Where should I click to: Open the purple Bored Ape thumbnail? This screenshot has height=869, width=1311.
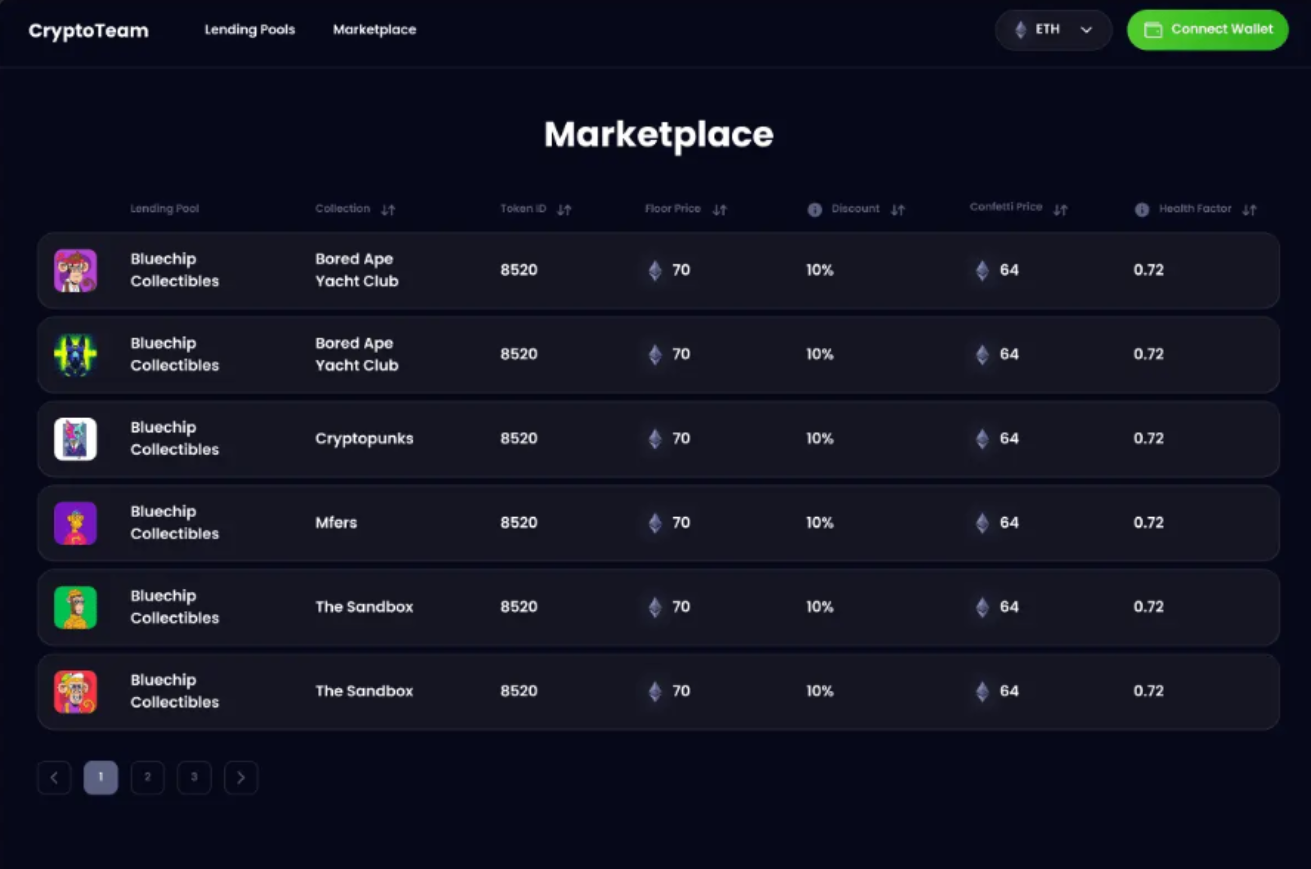click(x=75, y=271)
